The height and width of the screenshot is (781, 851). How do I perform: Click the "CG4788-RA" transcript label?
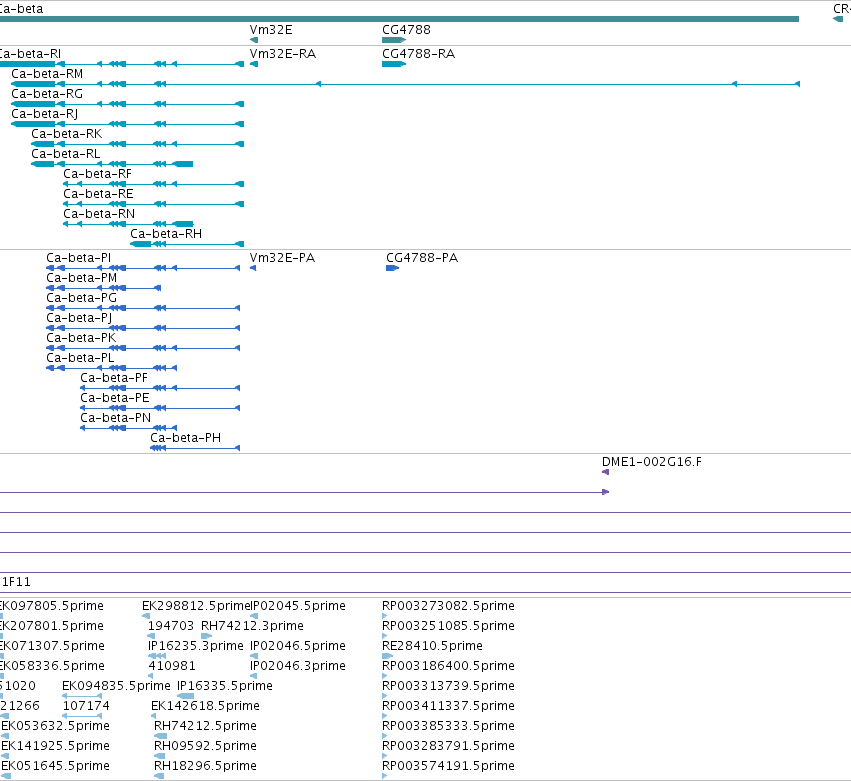[x=418, y=54]
